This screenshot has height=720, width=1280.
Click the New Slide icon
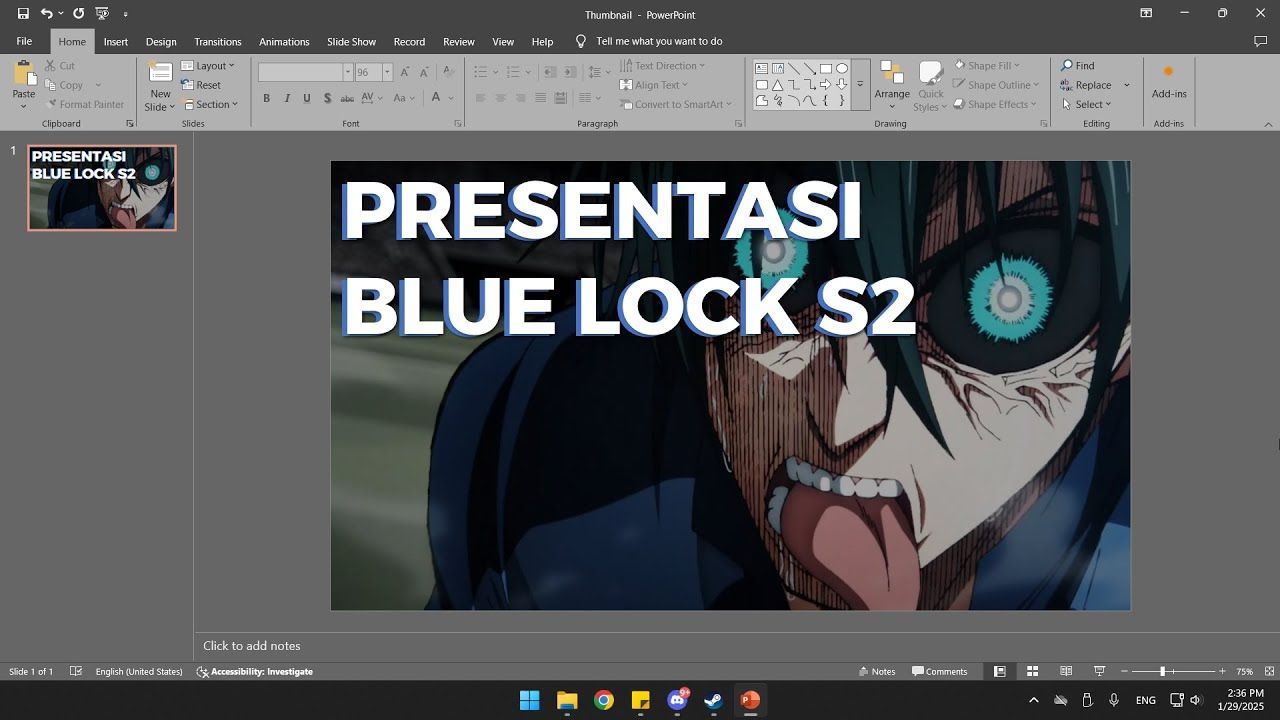(x=160, y=75)
